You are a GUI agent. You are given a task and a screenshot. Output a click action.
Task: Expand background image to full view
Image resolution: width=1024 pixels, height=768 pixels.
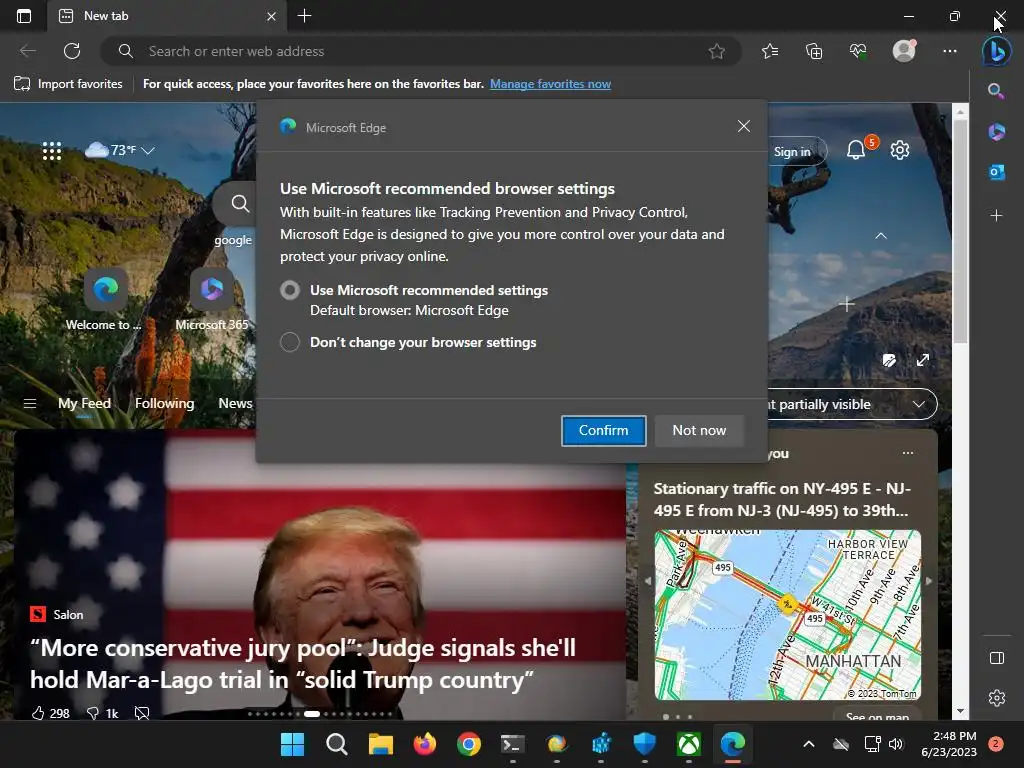pyautogui.click(x=922, y=360)
